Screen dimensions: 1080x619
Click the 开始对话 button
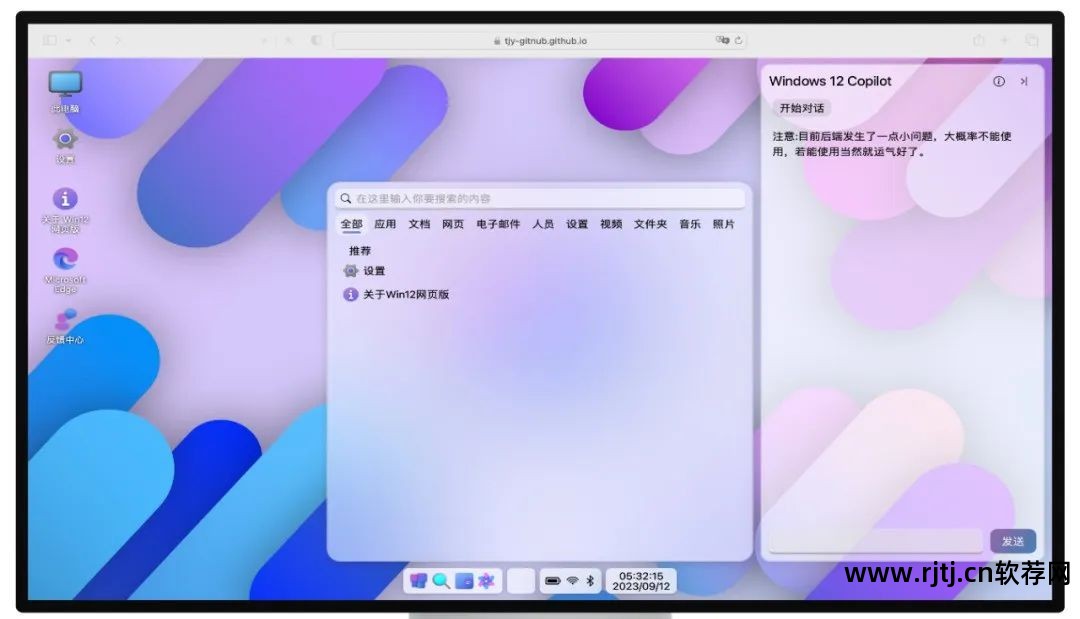pyautogui.click(x=800, y=108)
